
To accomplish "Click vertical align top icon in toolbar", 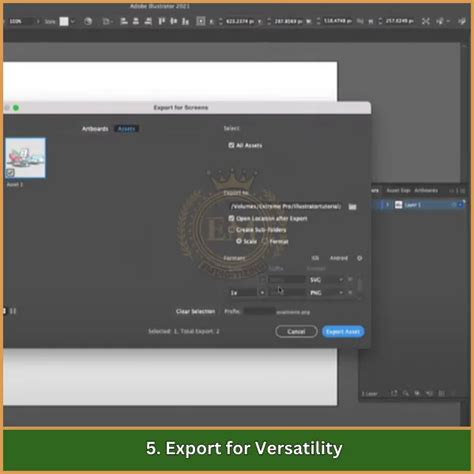I will coord(162,21).
